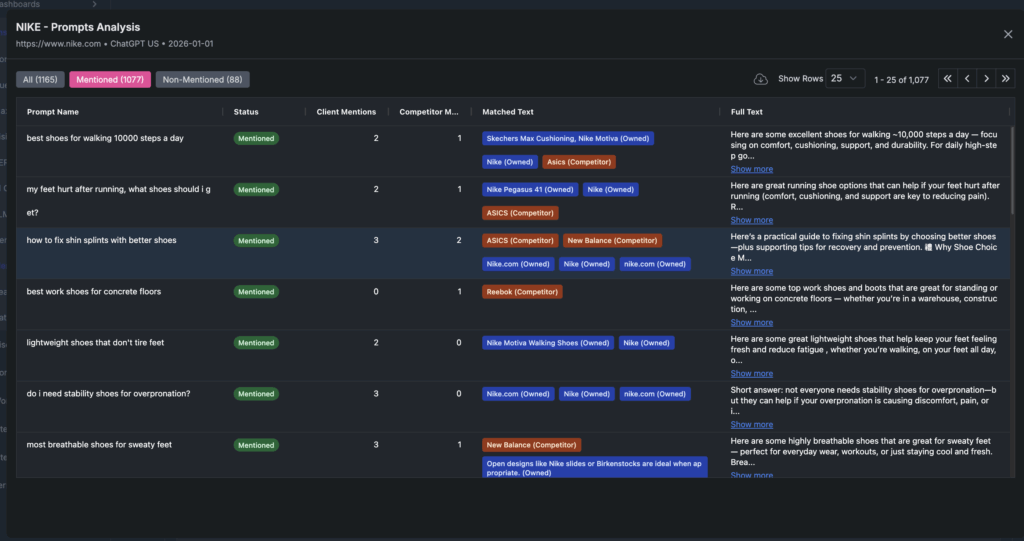Viewport: 1024px width, 541px height.
Task: Select the Mentioned (1077) filter tab
Action: click(111, 79)
